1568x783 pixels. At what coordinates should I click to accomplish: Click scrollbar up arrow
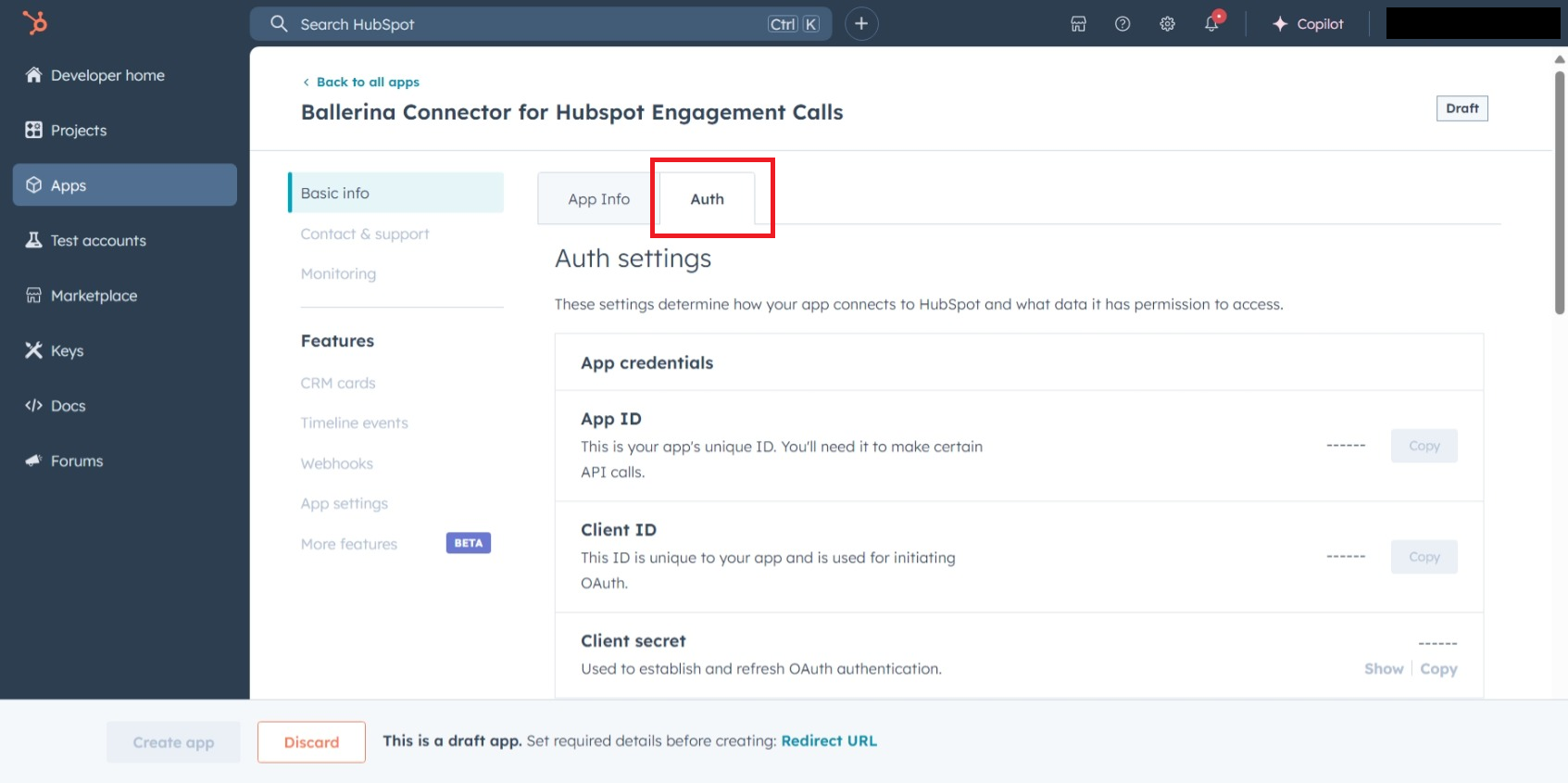tap(1560, 58)
